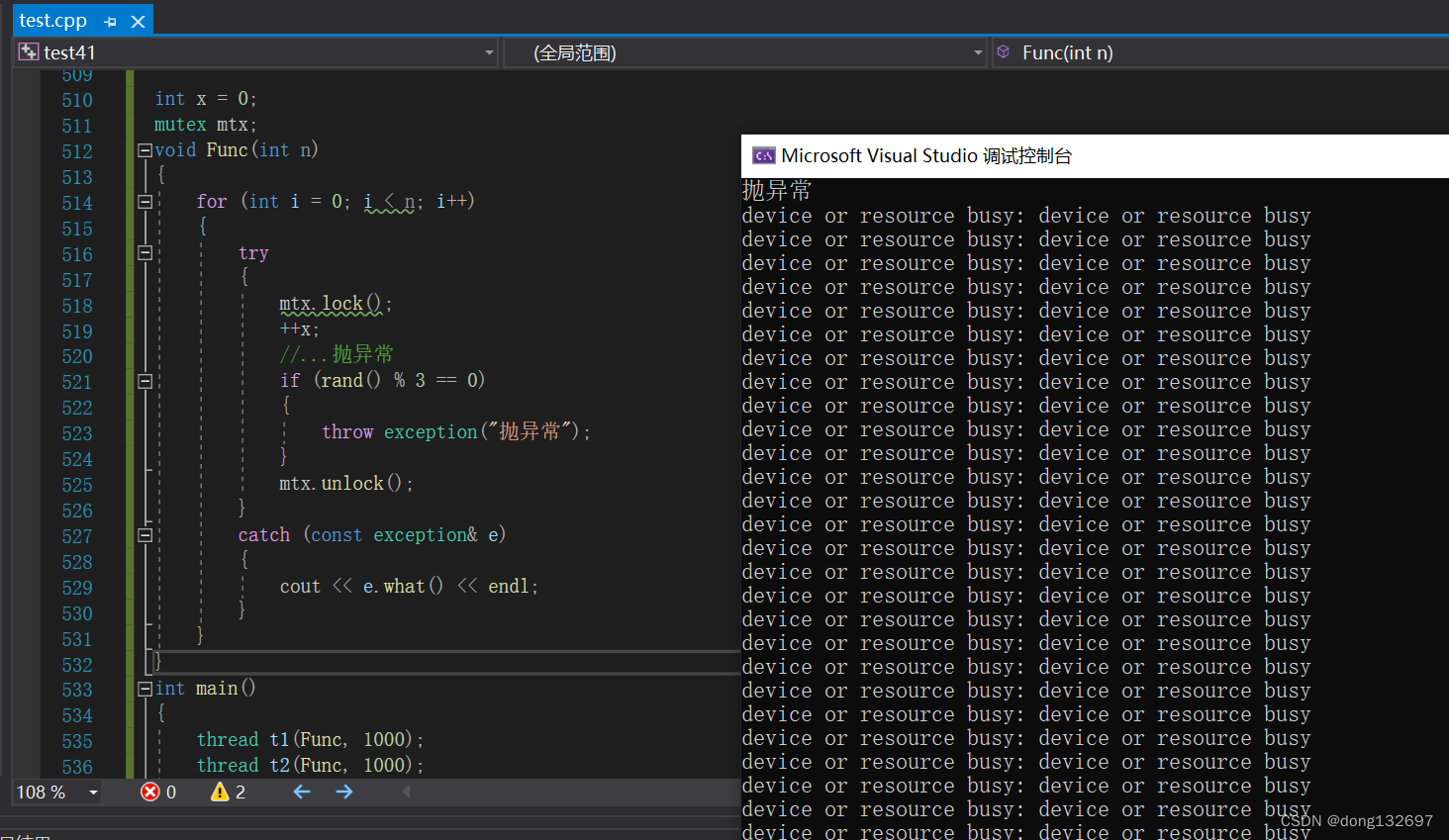Image resolution: width=1449 pixels, height=840 pixels.
Task: Collapse the if (rand() % 3 == 0) block
Action: [x=145, y=381]
